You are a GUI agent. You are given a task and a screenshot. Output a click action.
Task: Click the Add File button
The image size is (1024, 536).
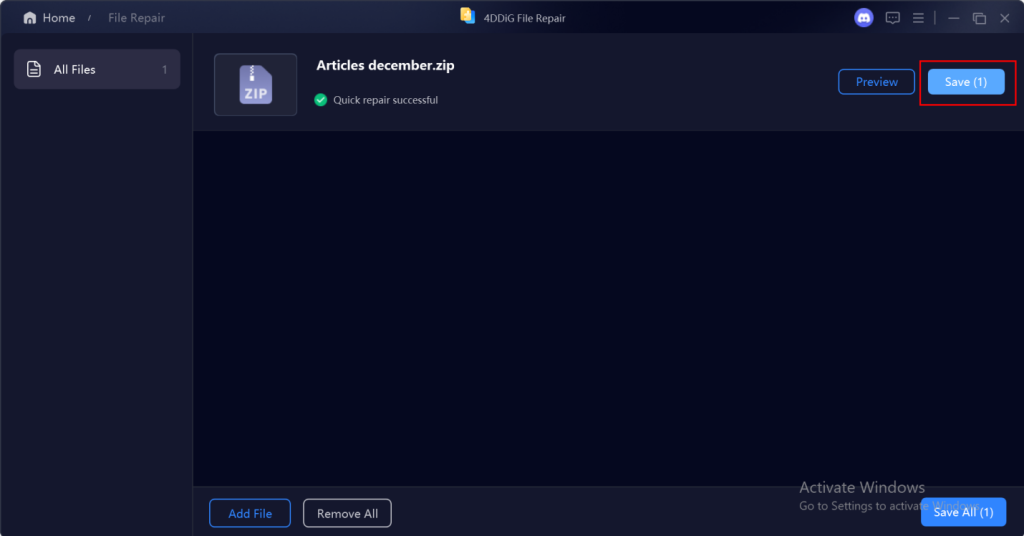[249, 513]
